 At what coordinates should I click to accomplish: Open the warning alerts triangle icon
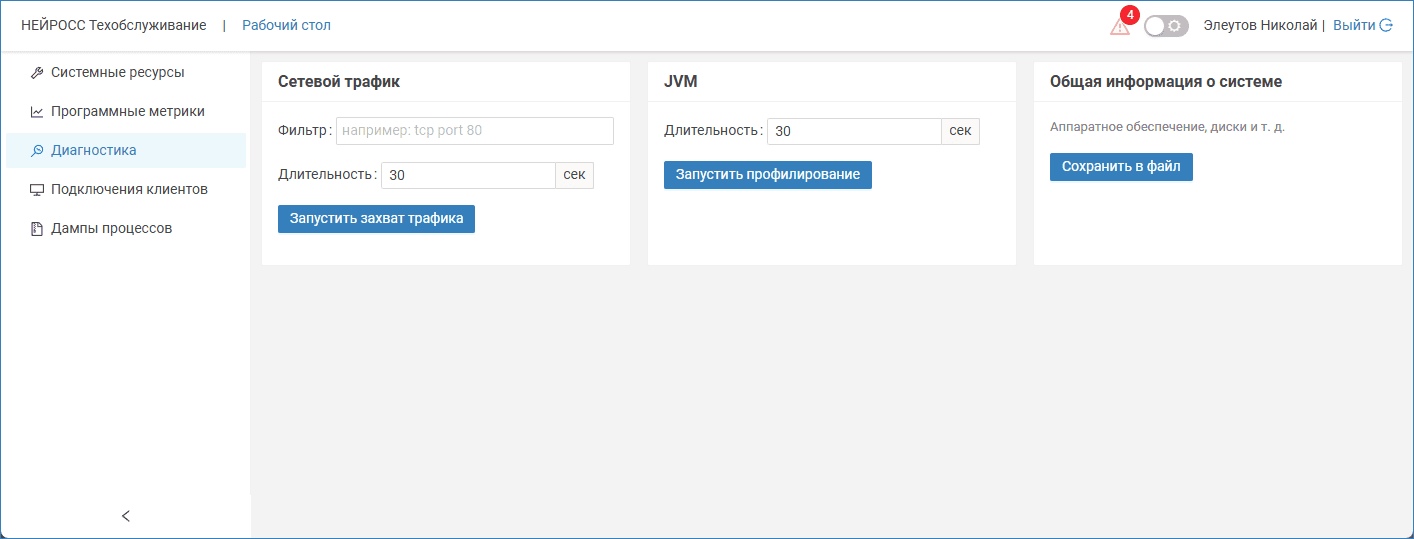pyautogui.click(x=1119, y=27)
